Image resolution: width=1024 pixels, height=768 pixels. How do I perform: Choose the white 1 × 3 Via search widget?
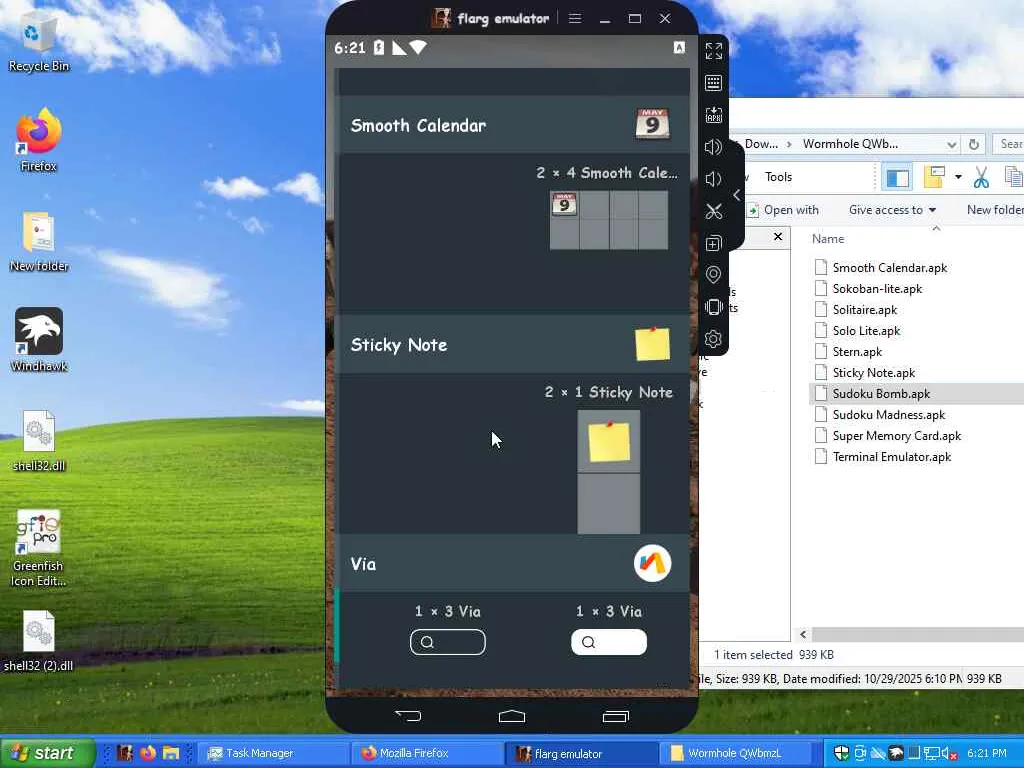[609, 642]
